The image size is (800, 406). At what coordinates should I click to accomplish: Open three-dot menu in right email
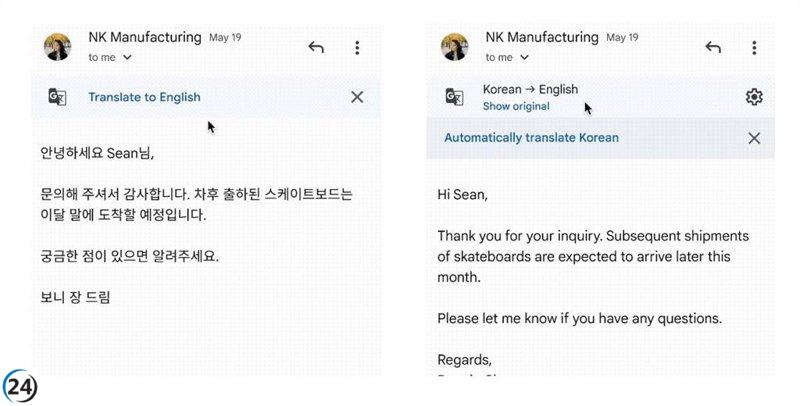754,47
